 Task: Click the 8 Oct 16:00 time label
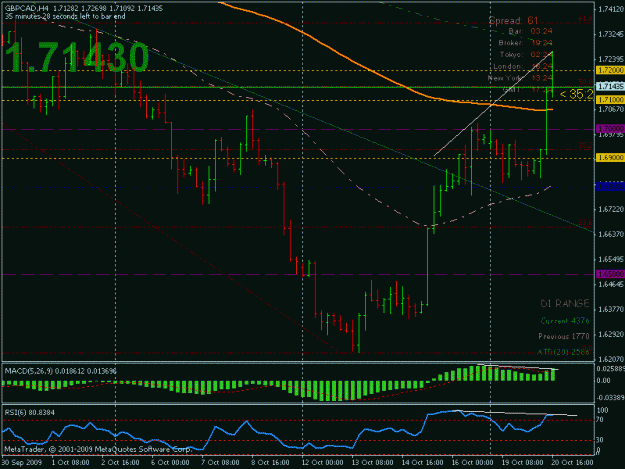270,462
